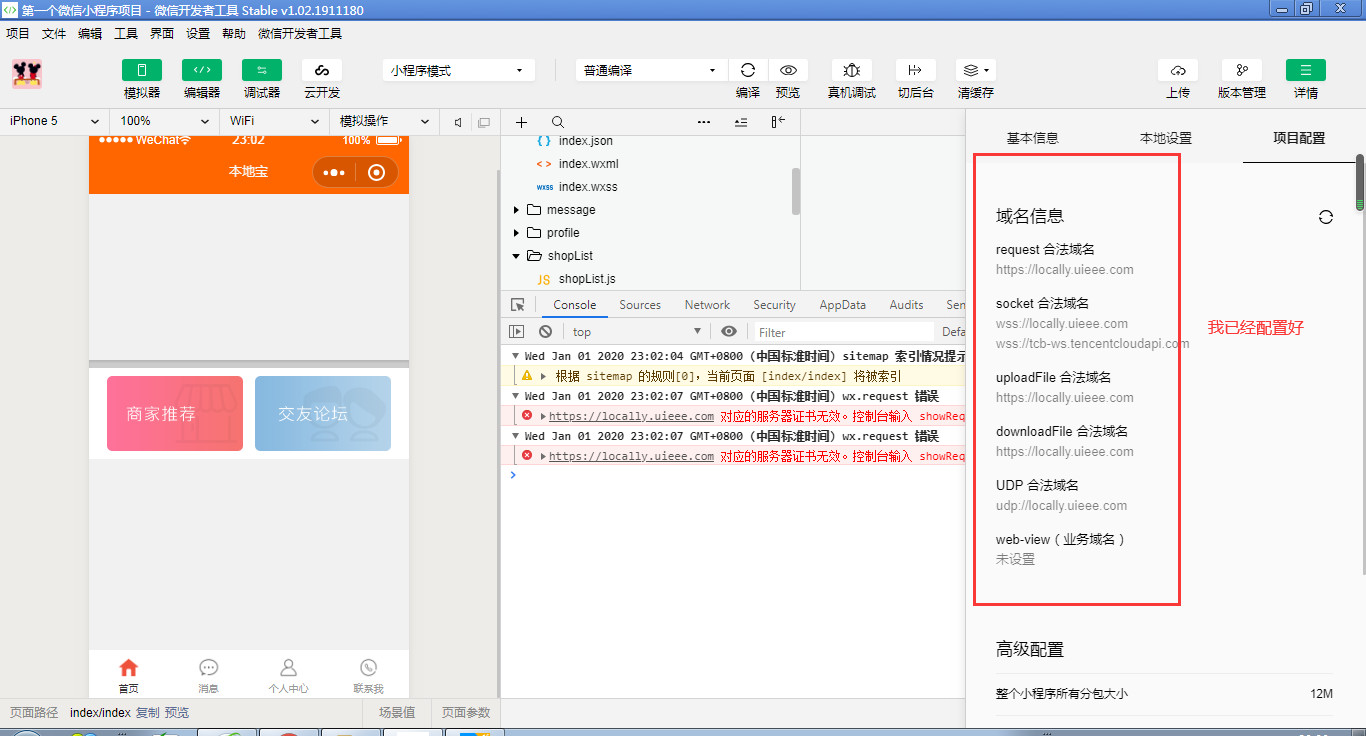Open the 帮助 menu
Screen dimensions: 1366x736
tap(234, 33)
